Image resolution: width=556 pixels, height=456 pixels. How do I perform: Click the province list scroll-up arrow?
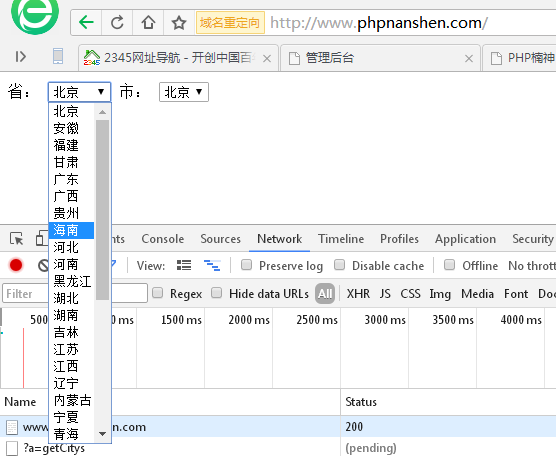(x=102, y=112)
